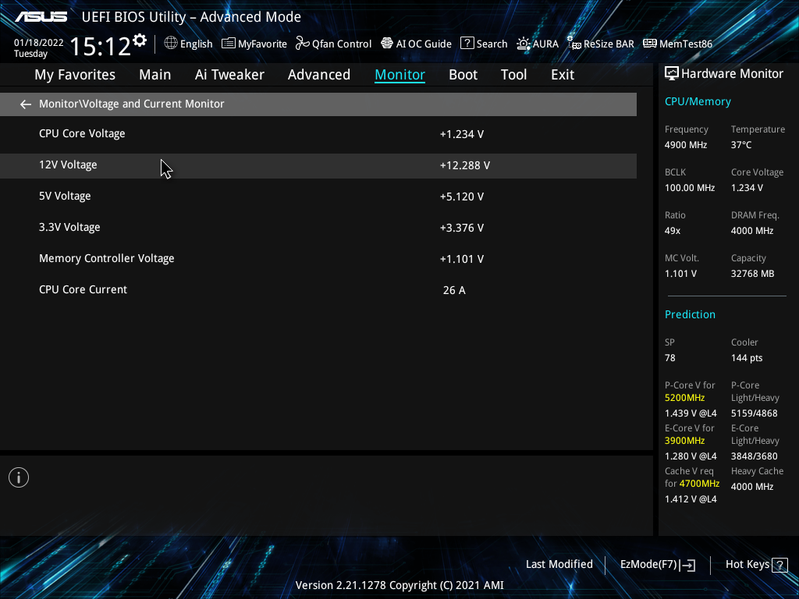Click the +5.120 V value
Viewport: 799px width, 599px height.
tap(462, 197)
